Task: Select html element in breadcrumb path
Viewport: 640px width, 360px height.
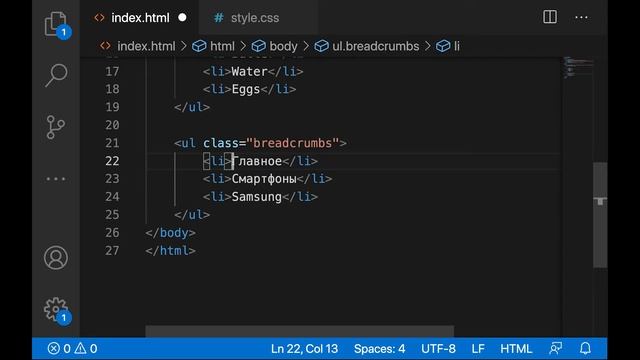Action: coord(222,46)
